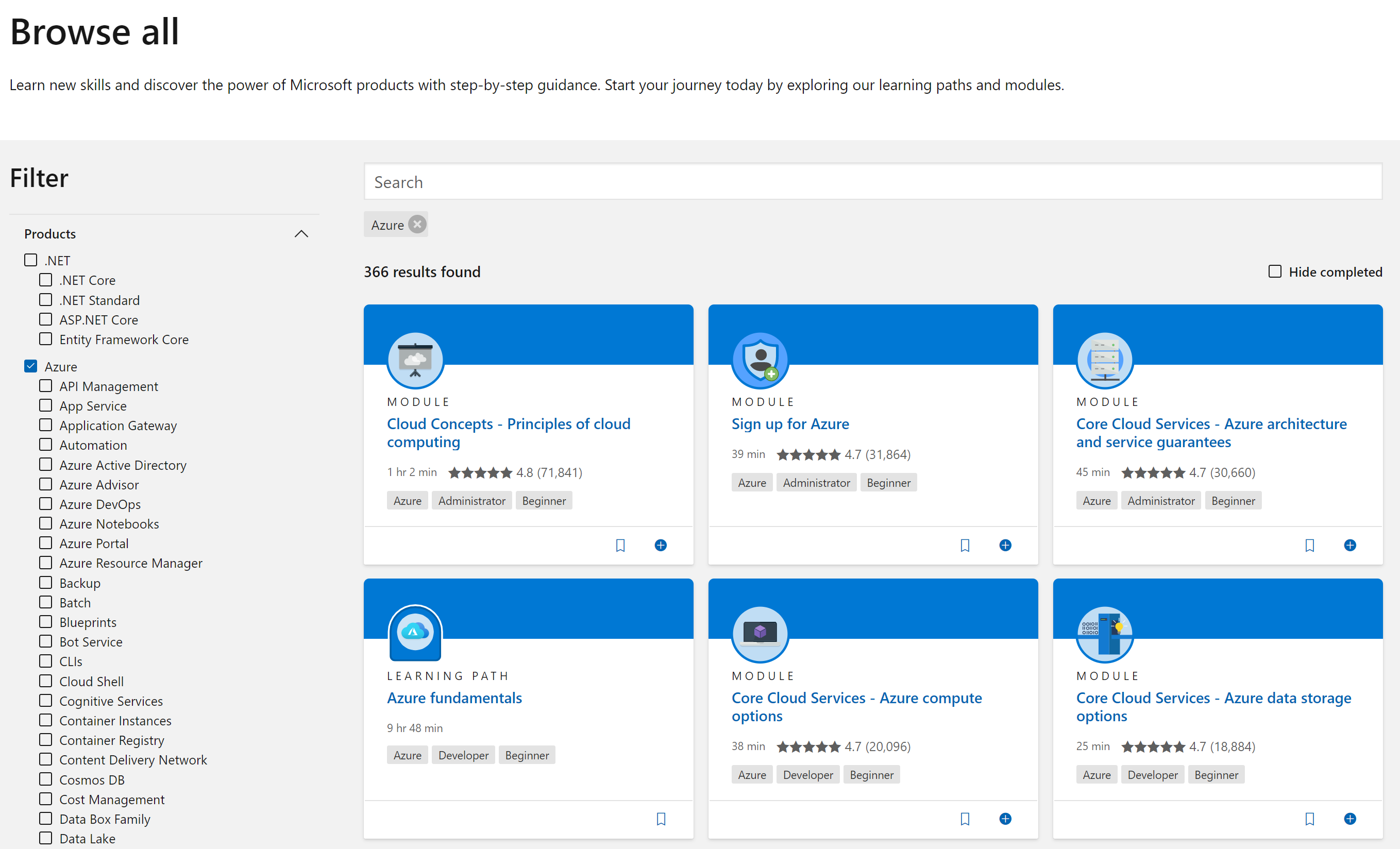This screenshot has width=1400, height=849.
Task: Bookmark the Azure fundamentals learning path
Action: (661, 819)
